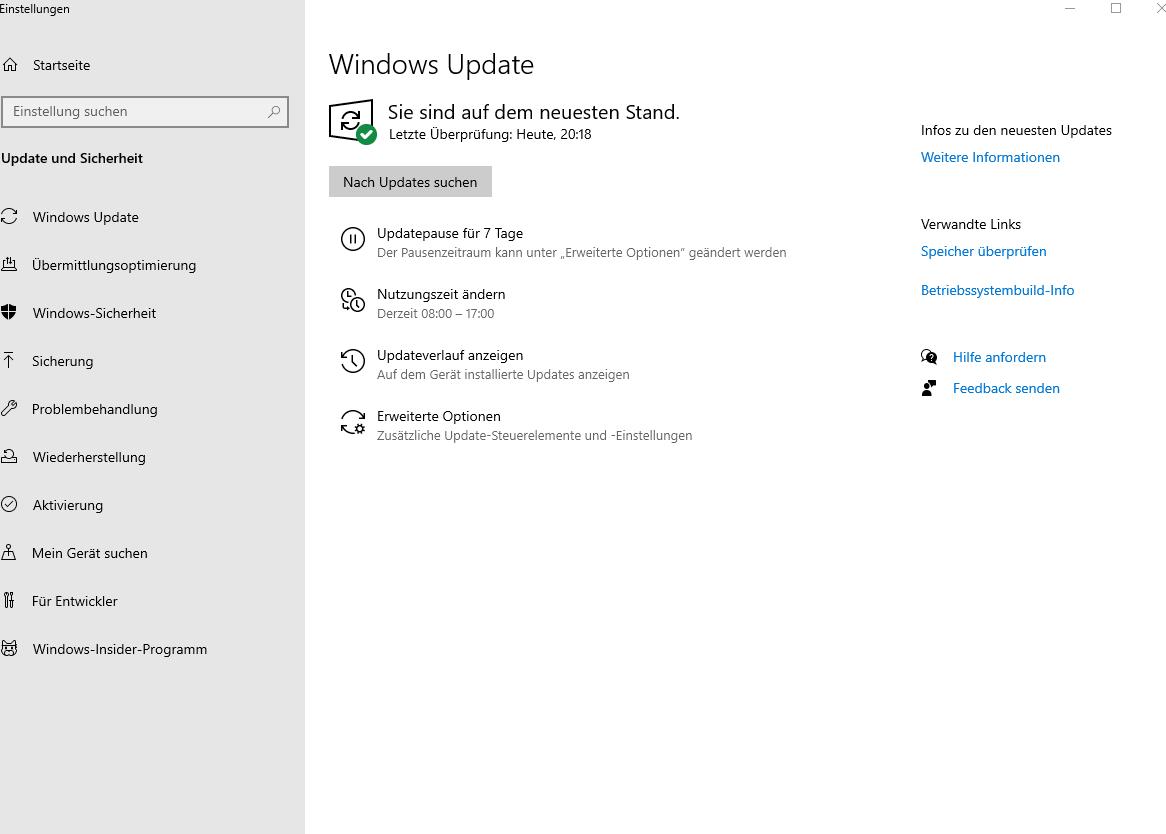Click the cat icon for Windows-Insider-Programm
Image resolution: width=1166 pixels, height=834 pixels.
(9, 648)
